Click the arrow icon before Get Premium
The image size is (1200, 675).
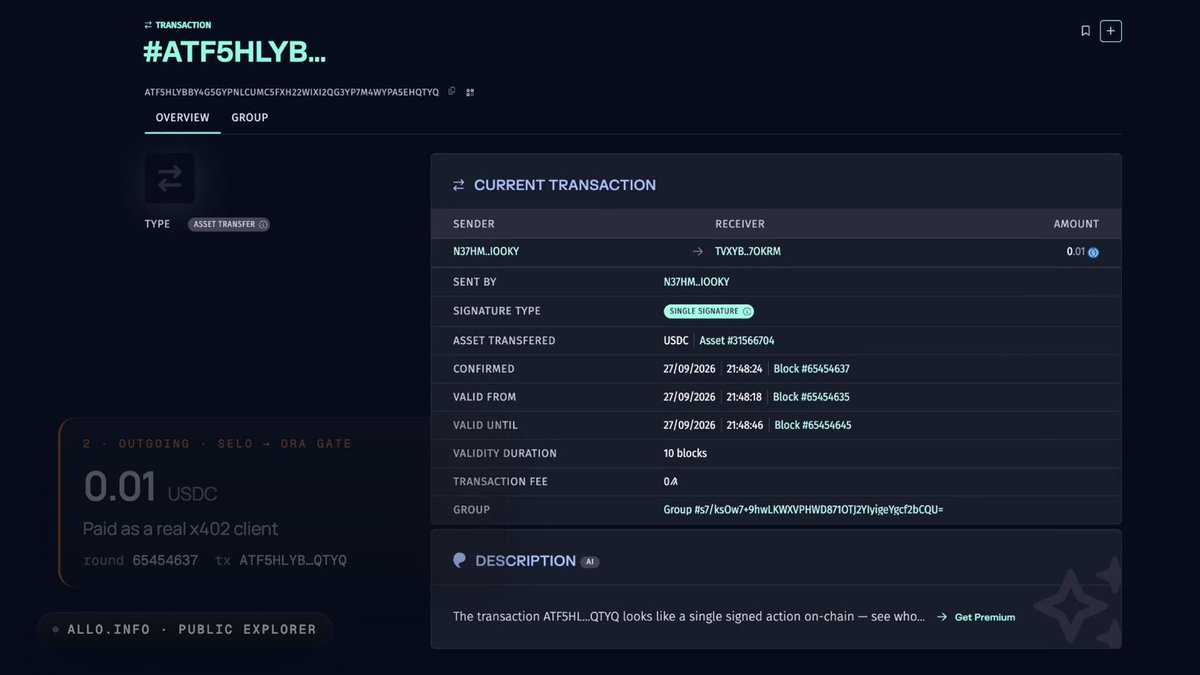[x=942, y=618]
